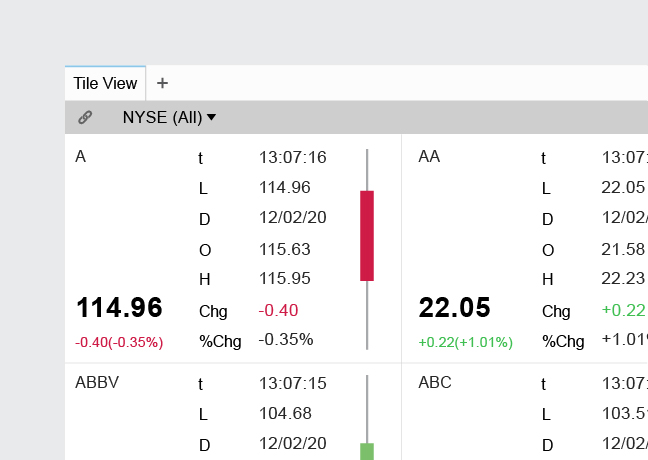Click the ABBV last value 104.68
Viewport: 648px width, 460px height.
[x=284, y=413]
